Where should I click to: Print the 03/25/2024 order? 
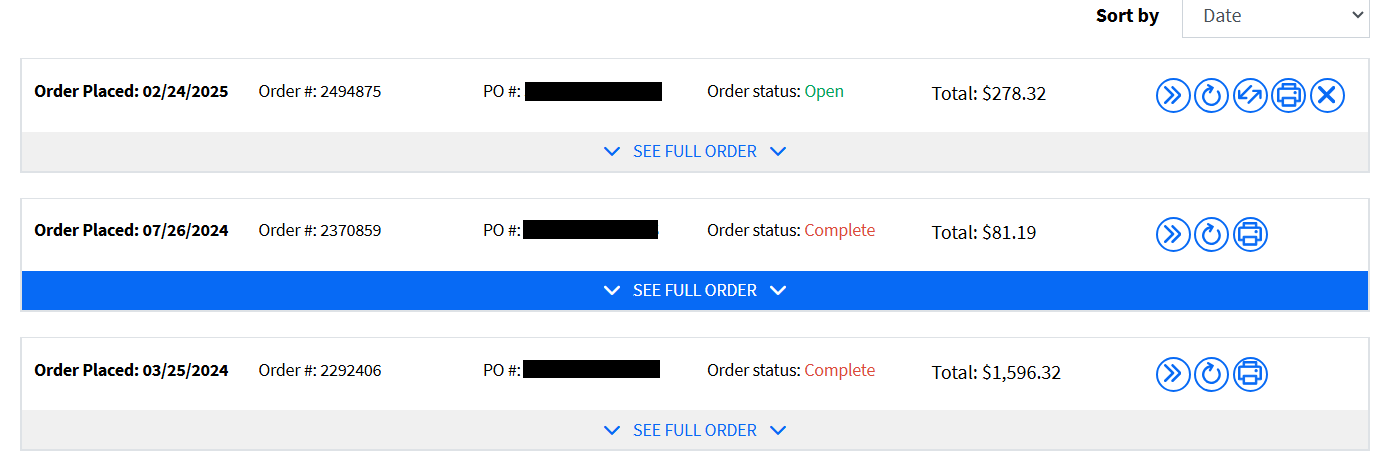coord(1250,374)
